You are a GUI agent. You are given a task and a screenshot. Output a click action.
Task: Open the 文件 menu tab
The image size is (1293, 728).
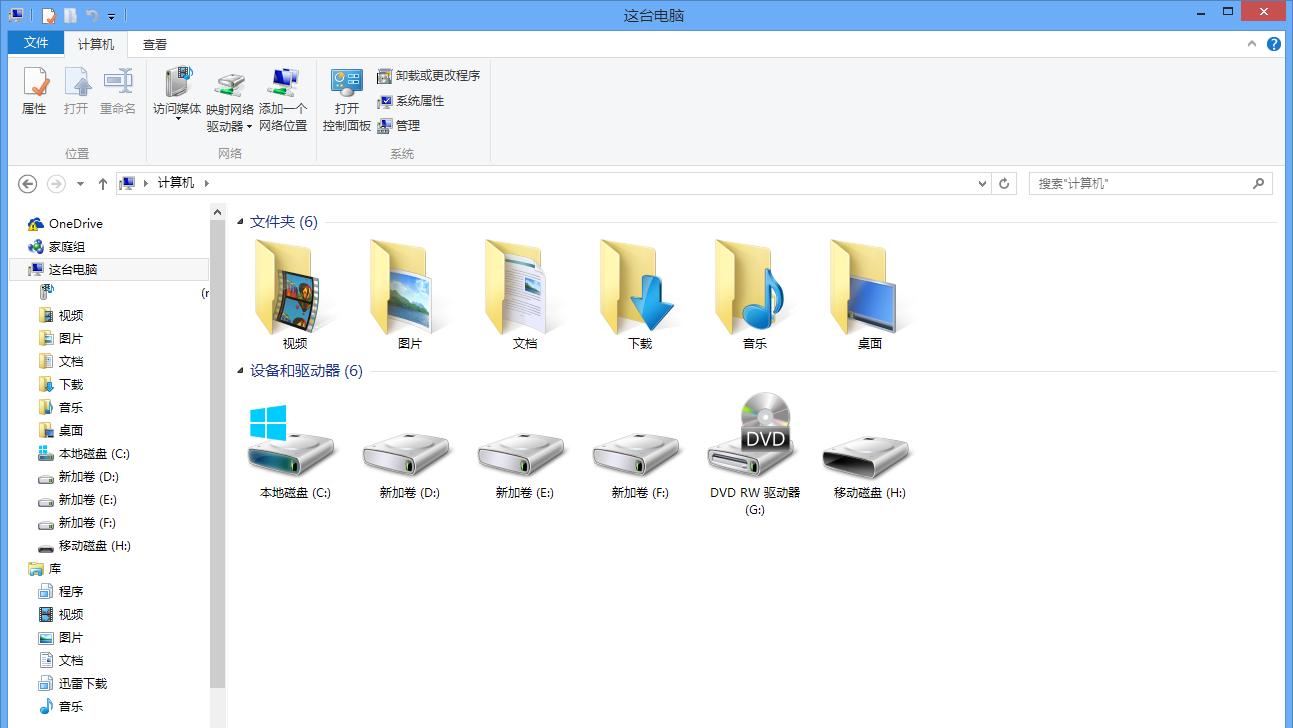[x=36, y=43]
